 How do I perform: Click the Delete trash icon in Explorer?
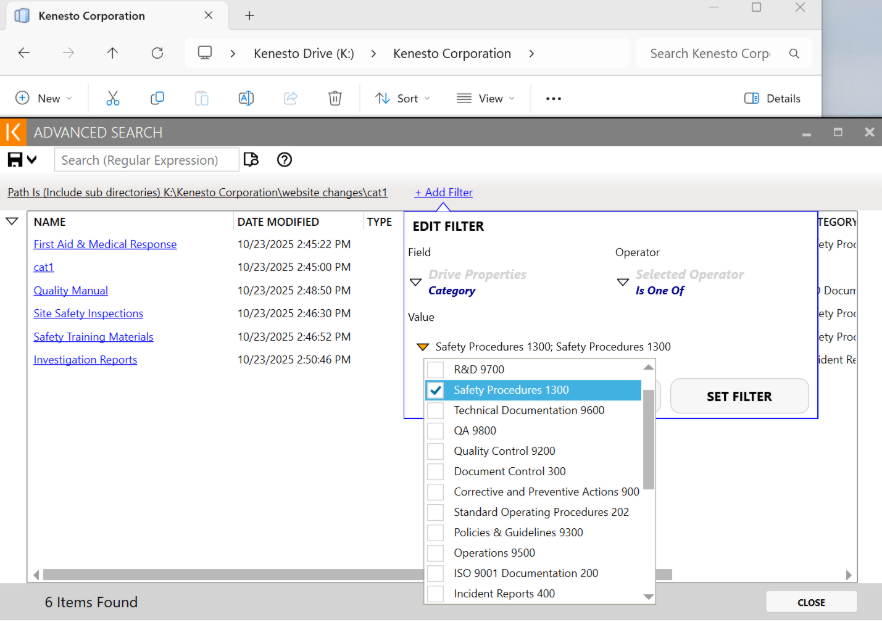tap(335, 98)
